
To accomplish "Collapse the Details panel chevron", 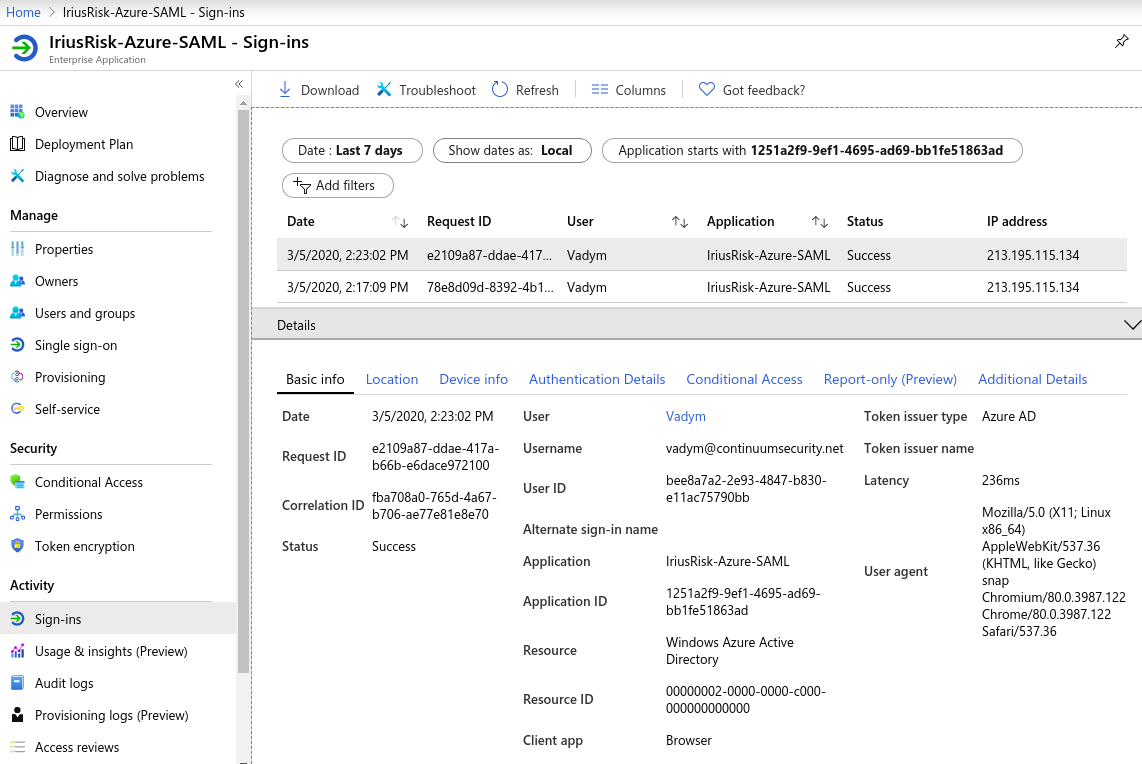I will pyautogui.click(x=1132, y=325).
